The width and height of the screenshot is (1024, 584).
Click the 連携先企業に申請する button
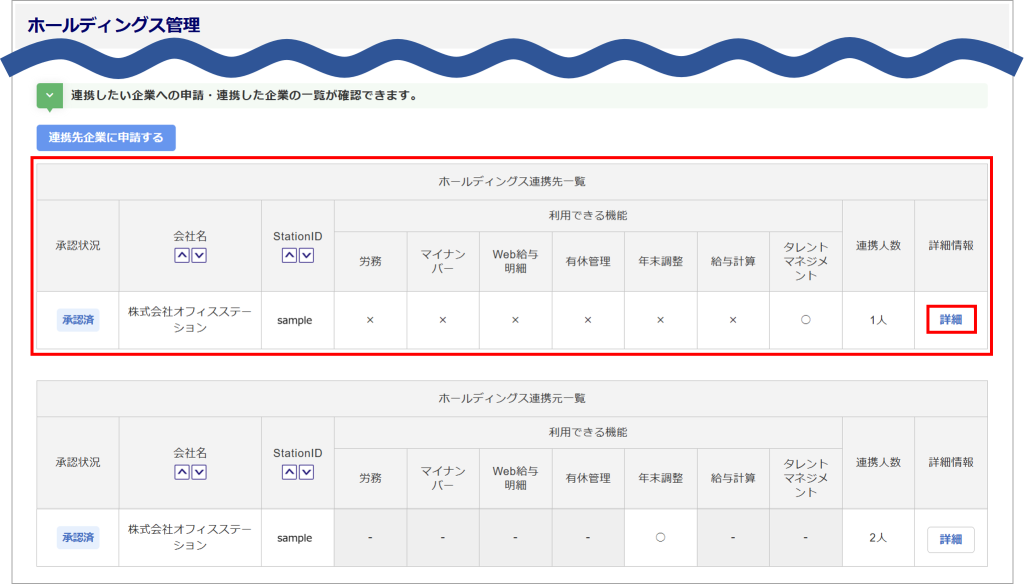click(x=106, y=137)
